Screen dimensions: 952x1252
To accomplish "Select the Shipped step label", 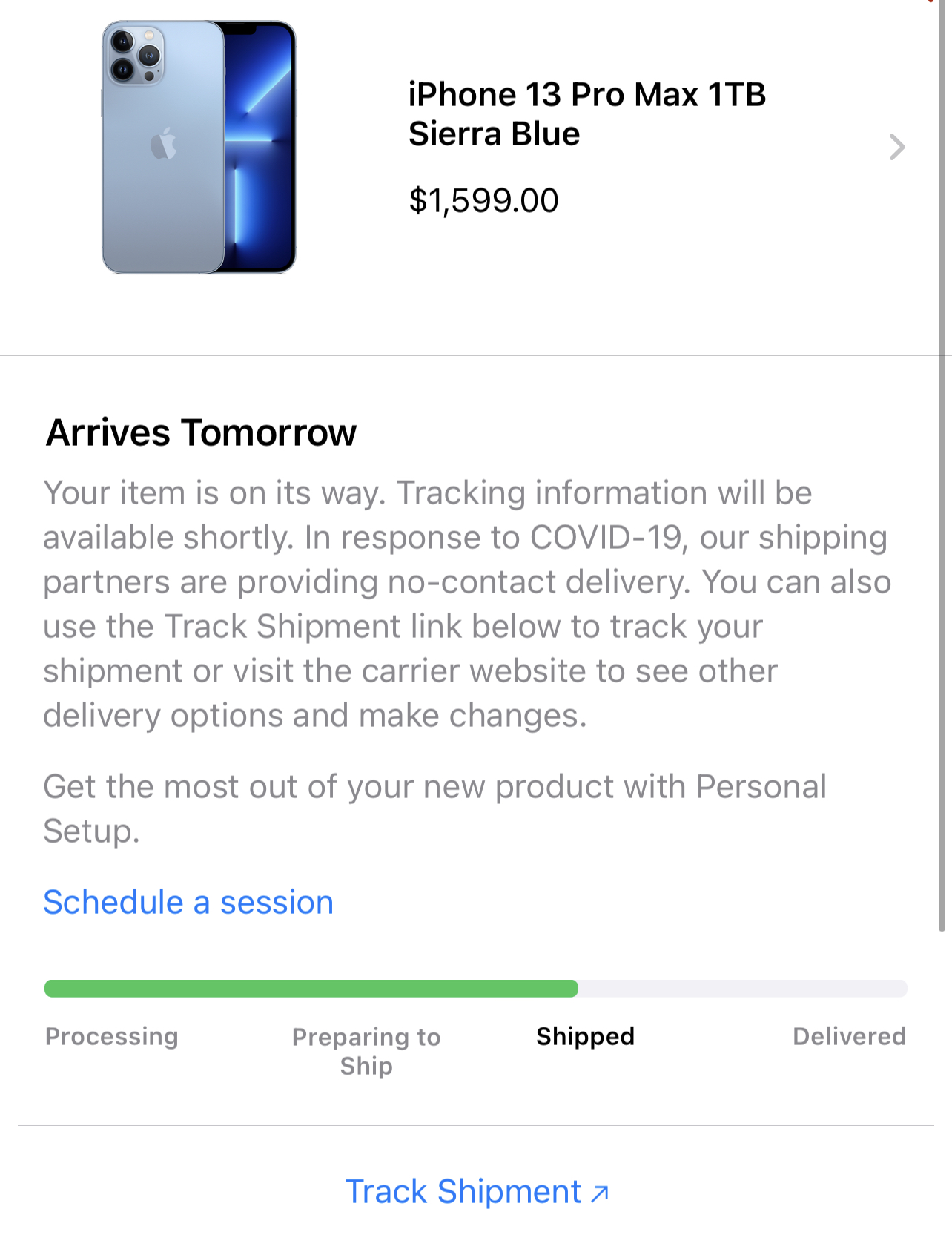I will (x=585, y=1036).
